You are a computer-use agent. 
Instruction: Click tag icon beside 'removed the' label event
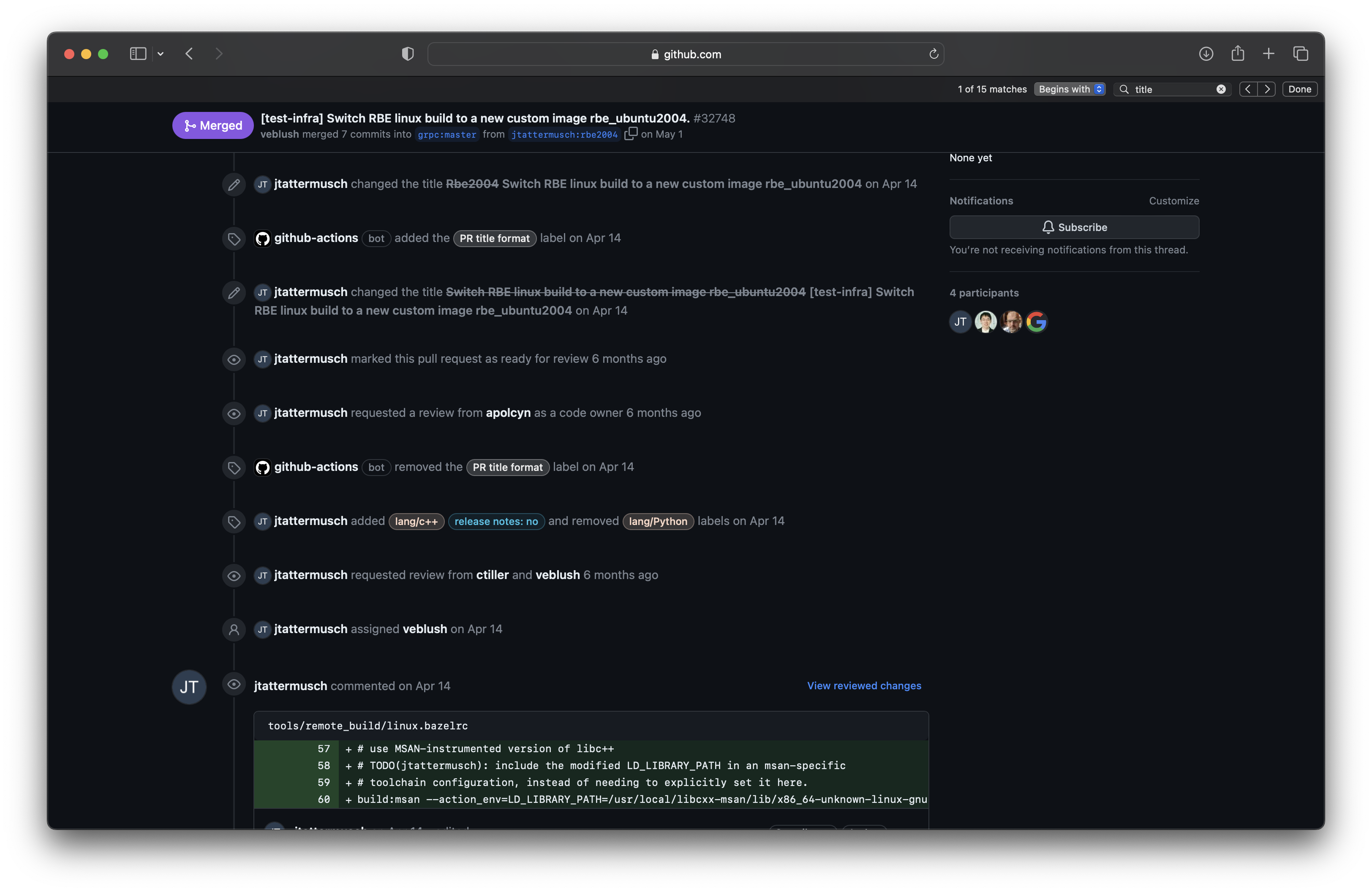click(x=234, y=467)
